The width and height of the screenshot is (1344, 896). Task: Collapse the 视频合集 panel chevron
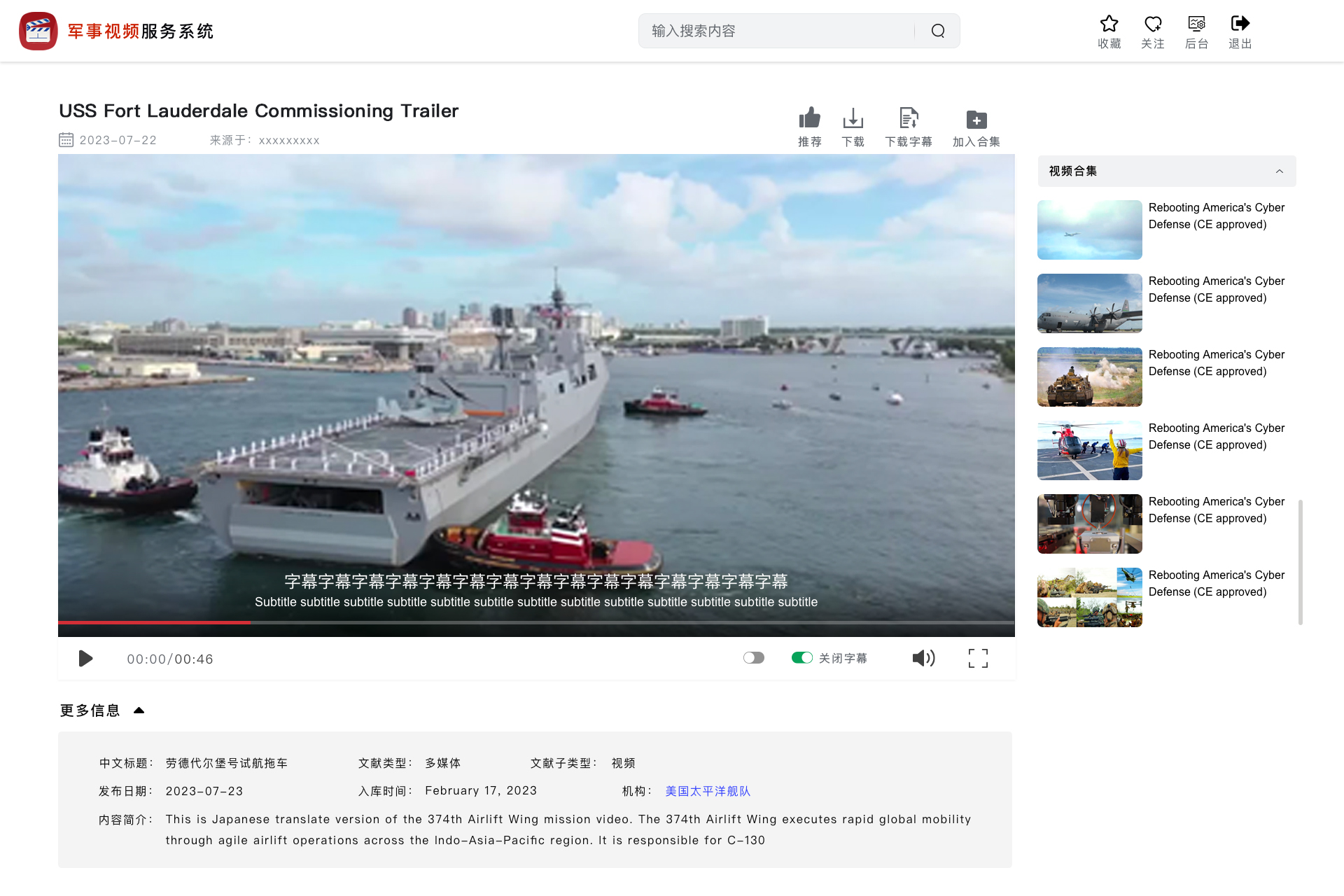(1279, 171)
